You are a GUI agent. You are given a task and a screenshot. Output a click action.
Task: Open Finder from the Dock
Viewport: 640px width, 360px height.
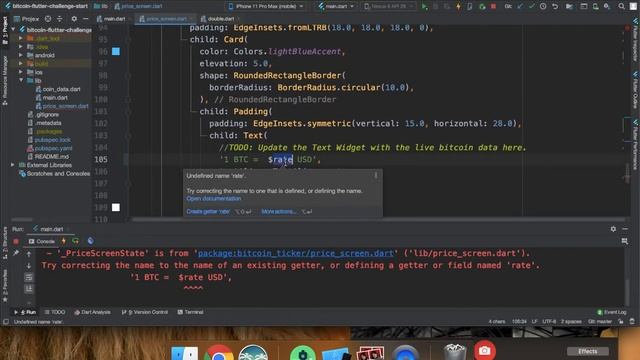tap(184, 353)
